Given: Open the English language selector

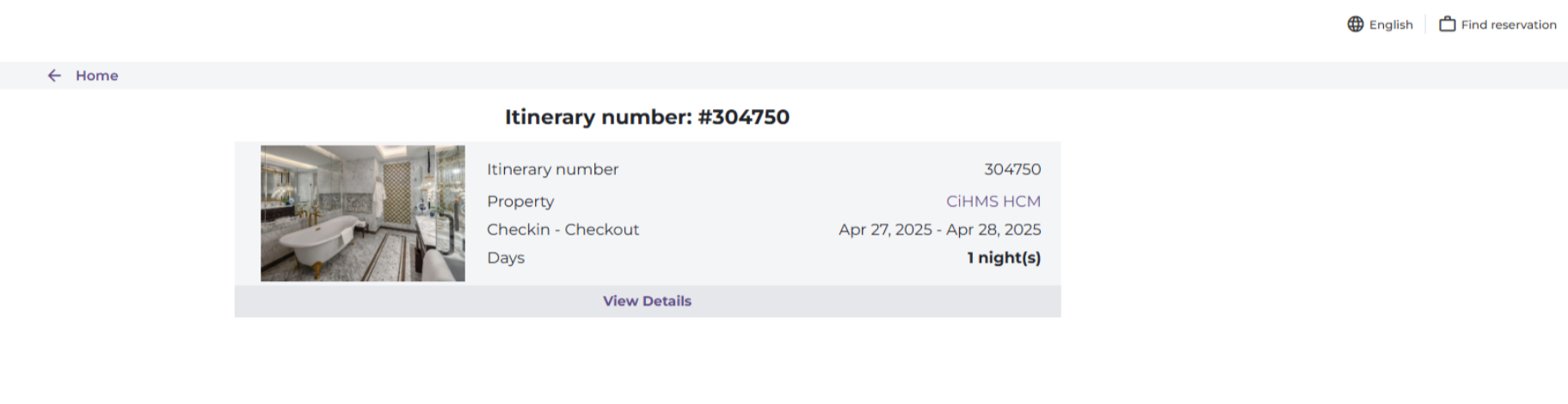Looking at the screenshot, I should pos(1391,25).
